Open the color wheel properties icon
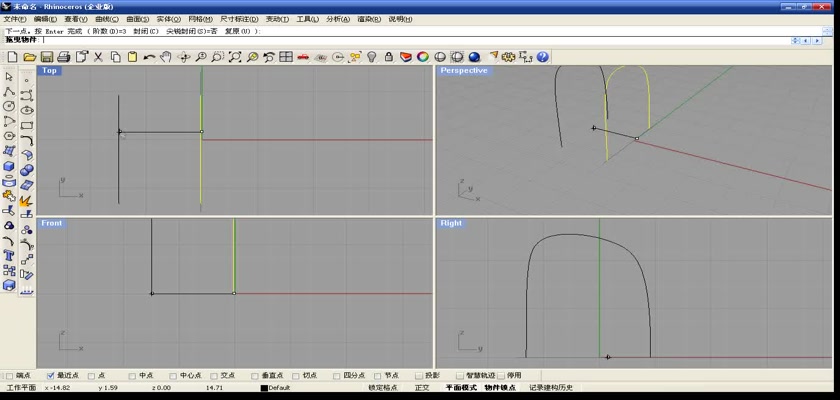Viewport: 840px width, 400px height. [x=423, y=57]
